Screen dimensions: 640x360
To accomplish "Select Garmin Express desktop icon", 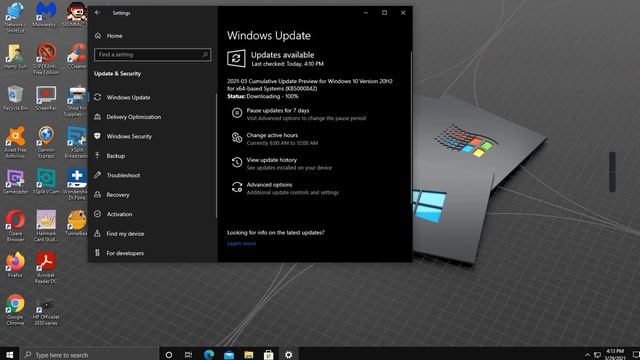I will [46, 142].
